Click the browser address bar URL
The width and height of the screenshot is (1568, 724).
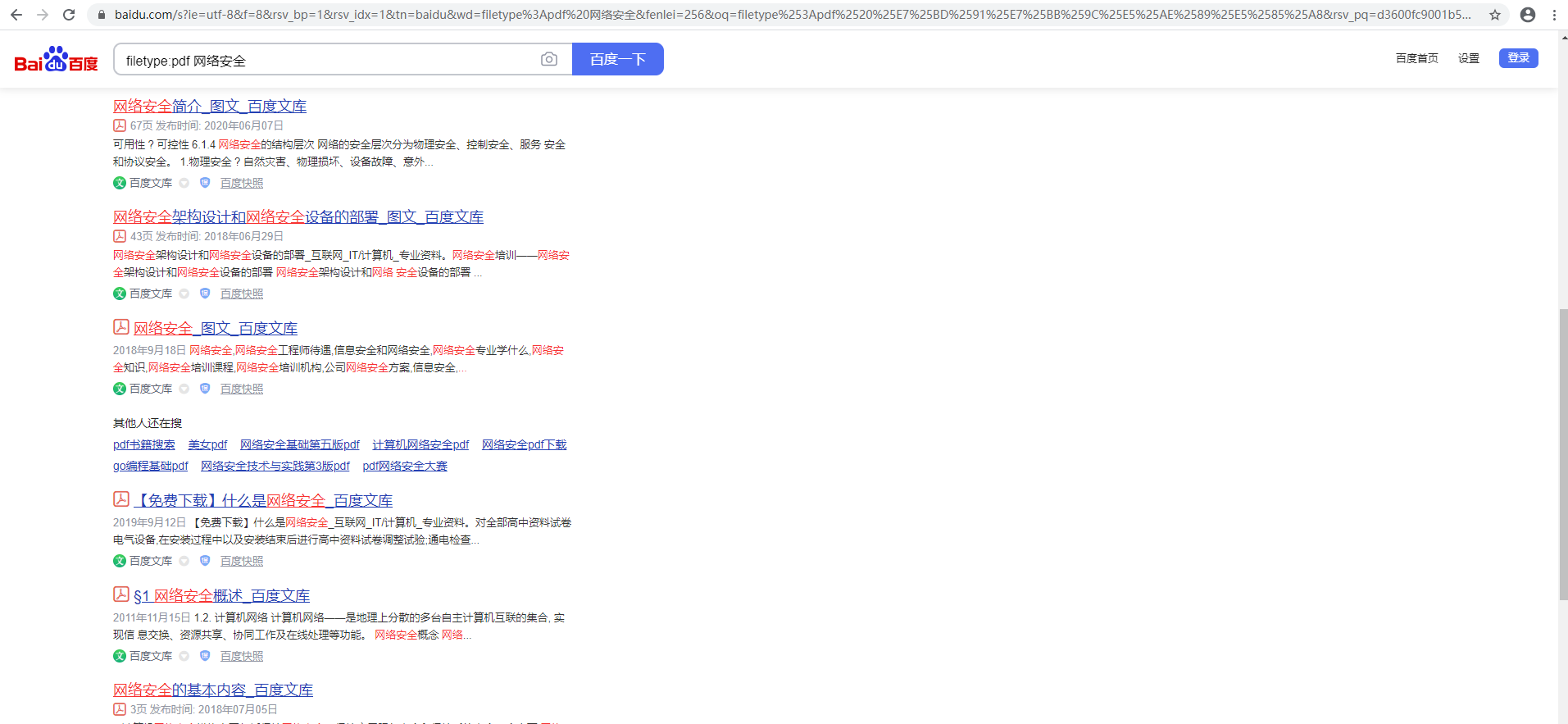pyautogui.click(x=792, y=15)
